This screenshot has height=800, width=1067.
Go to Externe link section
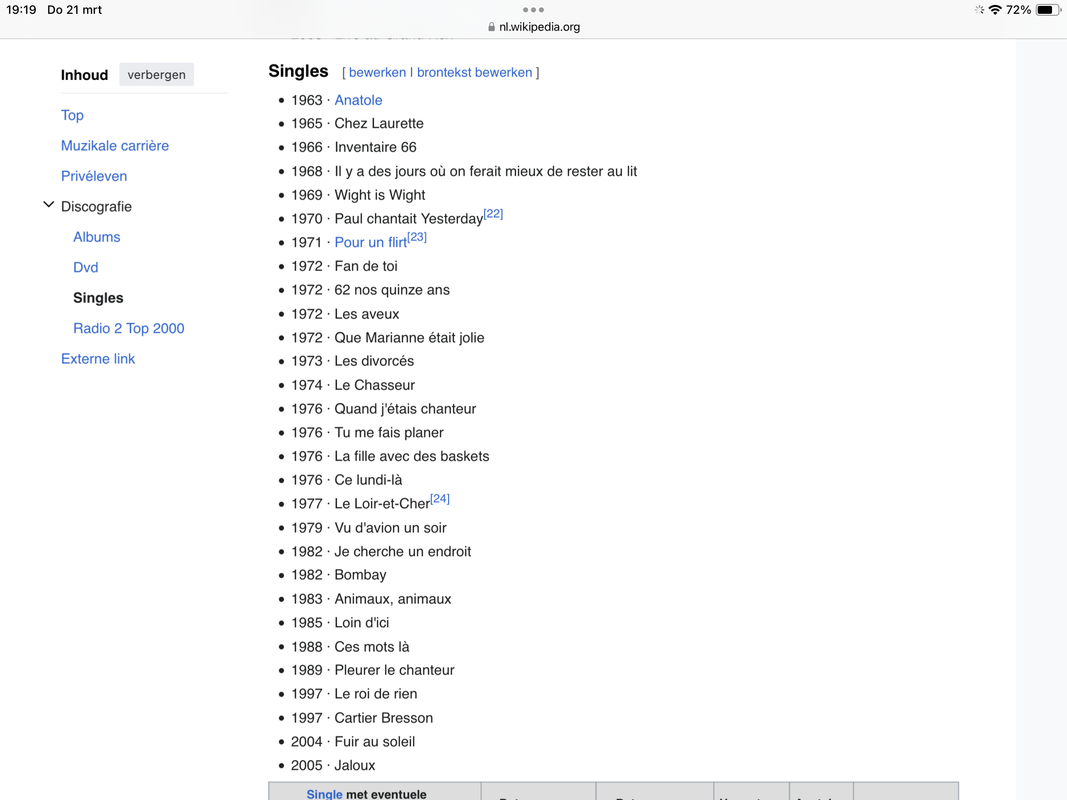pos(98,359)
